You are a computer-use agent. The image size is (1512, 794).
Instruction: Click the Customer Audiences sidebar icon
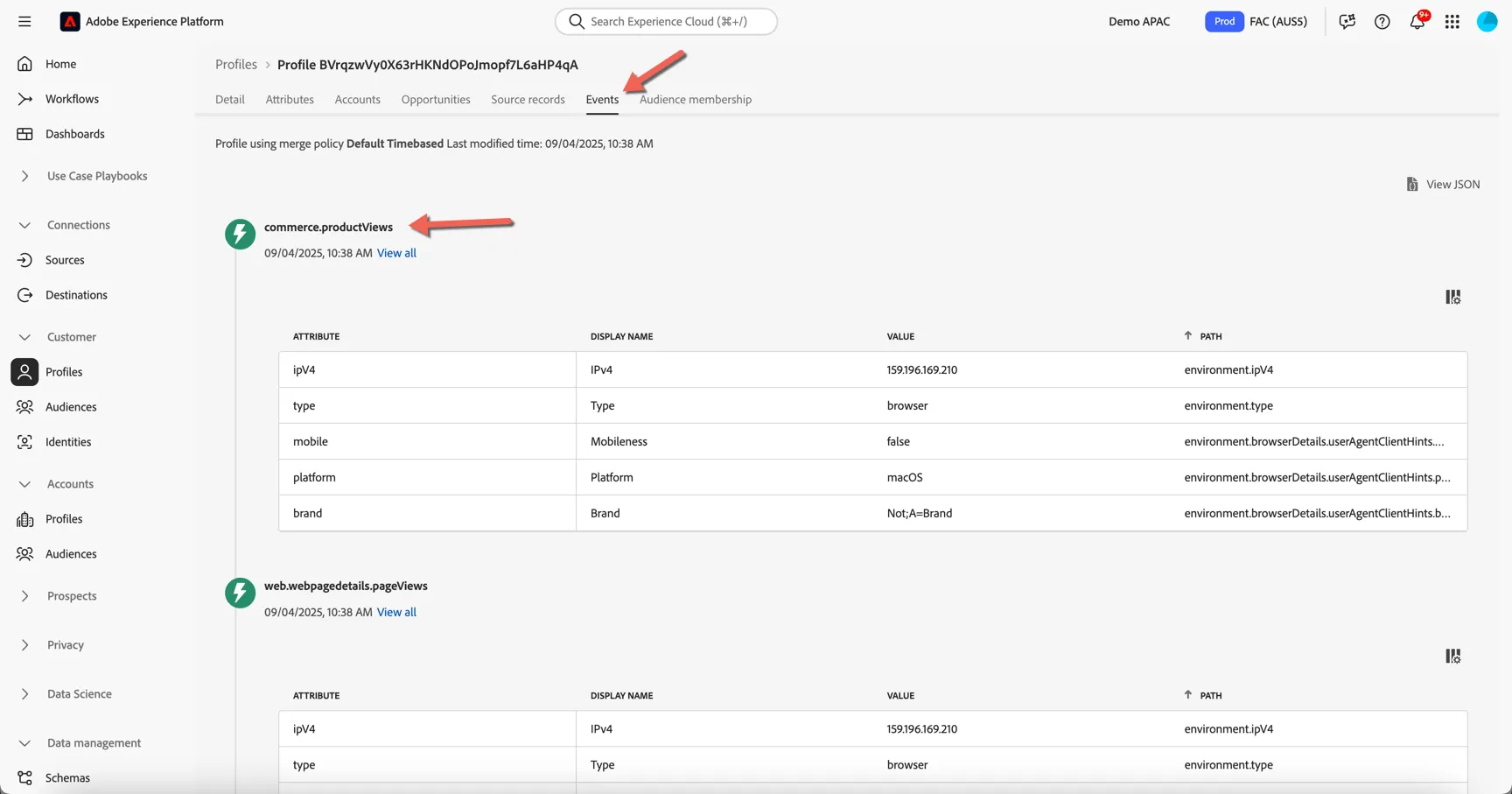coord(24,407)
